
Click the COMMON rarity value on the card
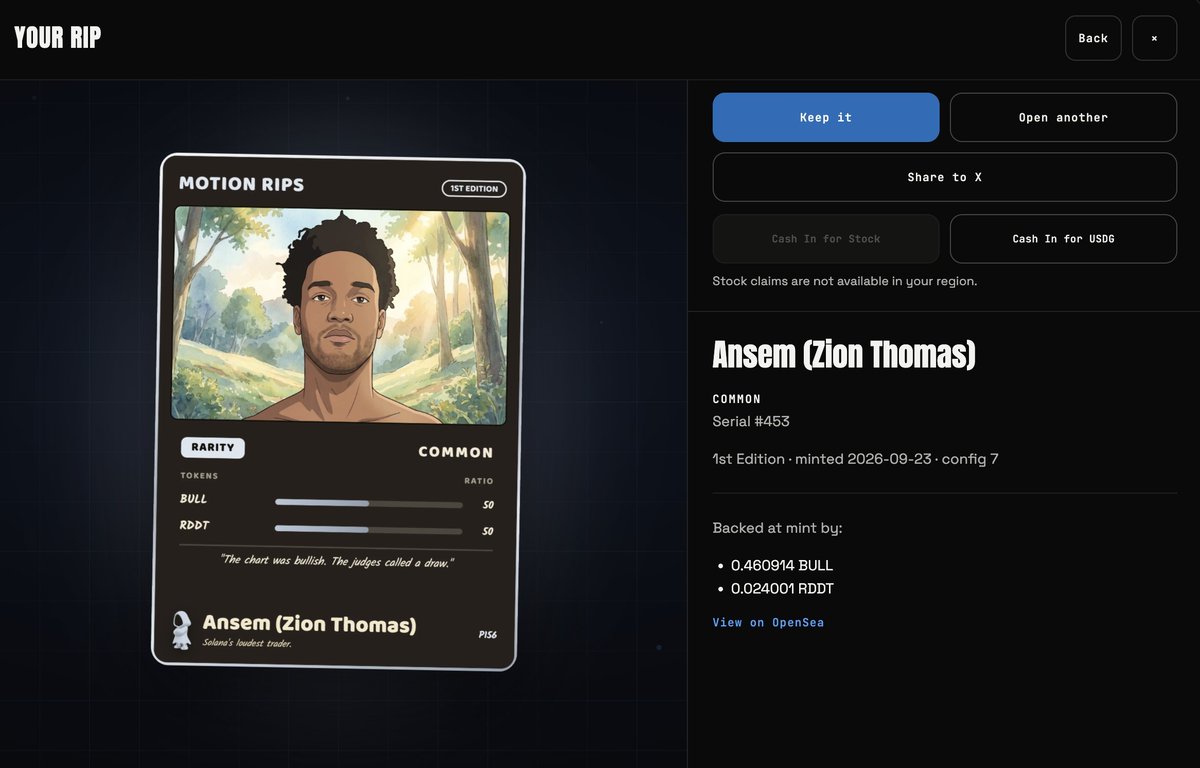tap(456, 452)
